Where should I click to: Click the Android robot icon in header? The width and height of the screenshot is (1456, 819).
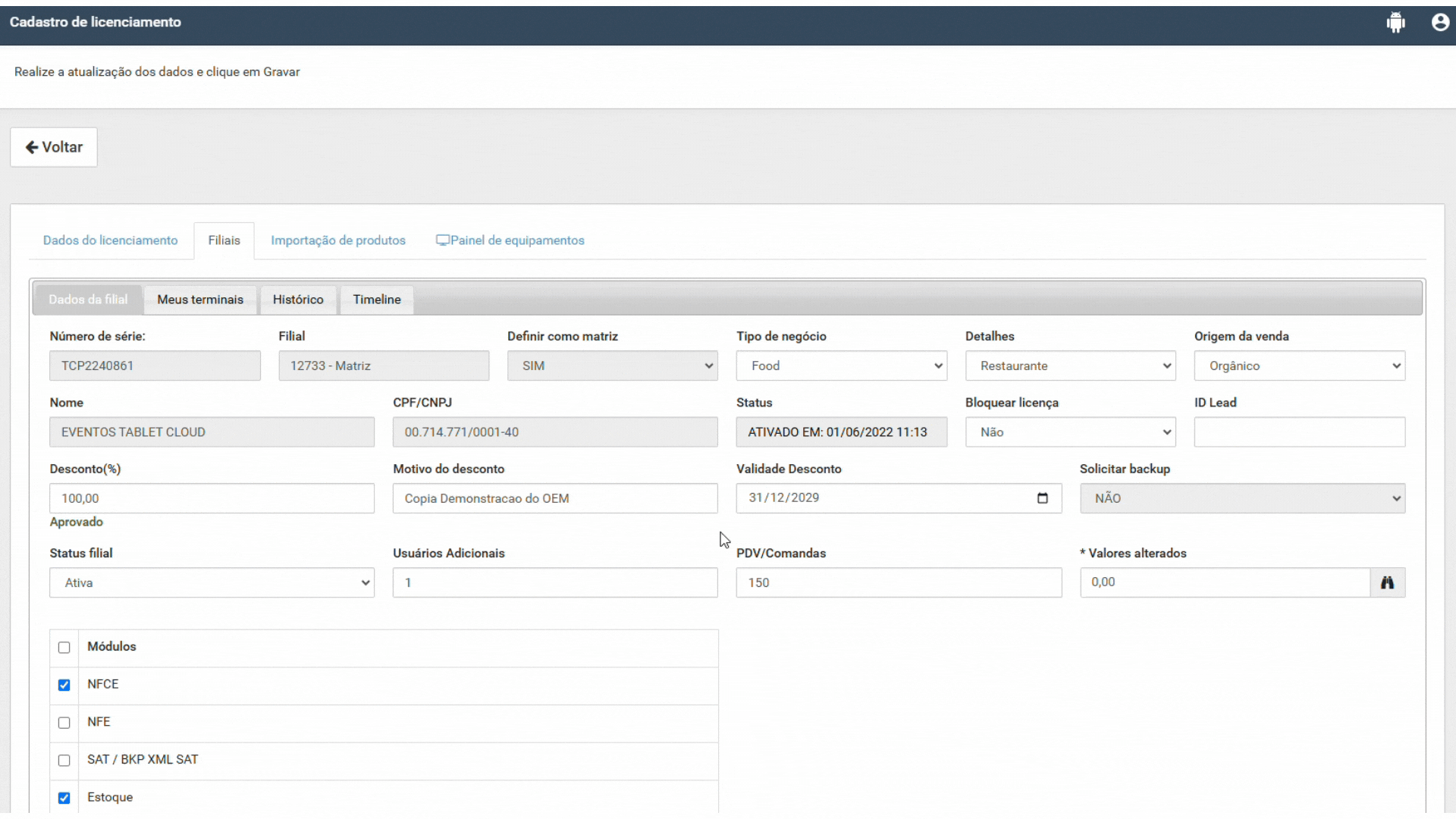(x=1395, y=23)
